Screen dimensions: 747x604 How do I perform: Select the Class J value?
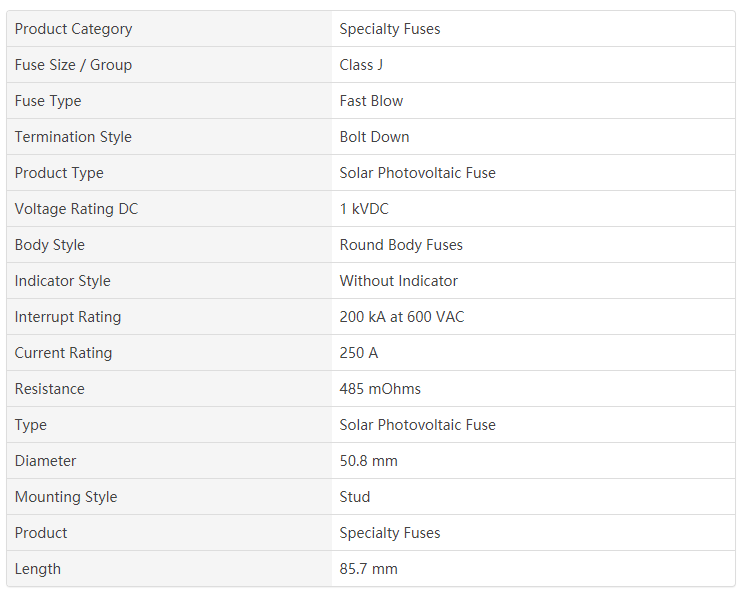pos(361,65)
